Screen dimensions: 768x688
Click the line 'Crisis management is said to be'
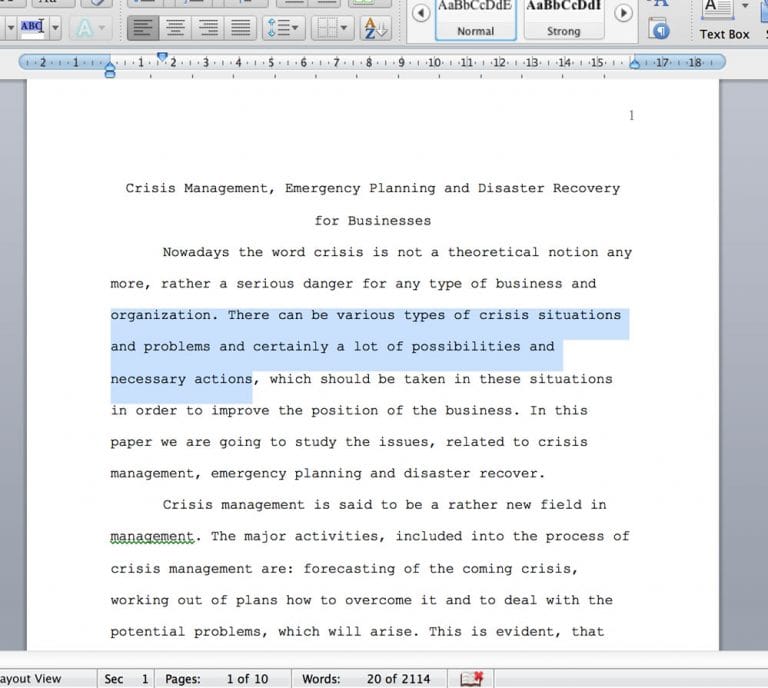[x=384, y=505]
